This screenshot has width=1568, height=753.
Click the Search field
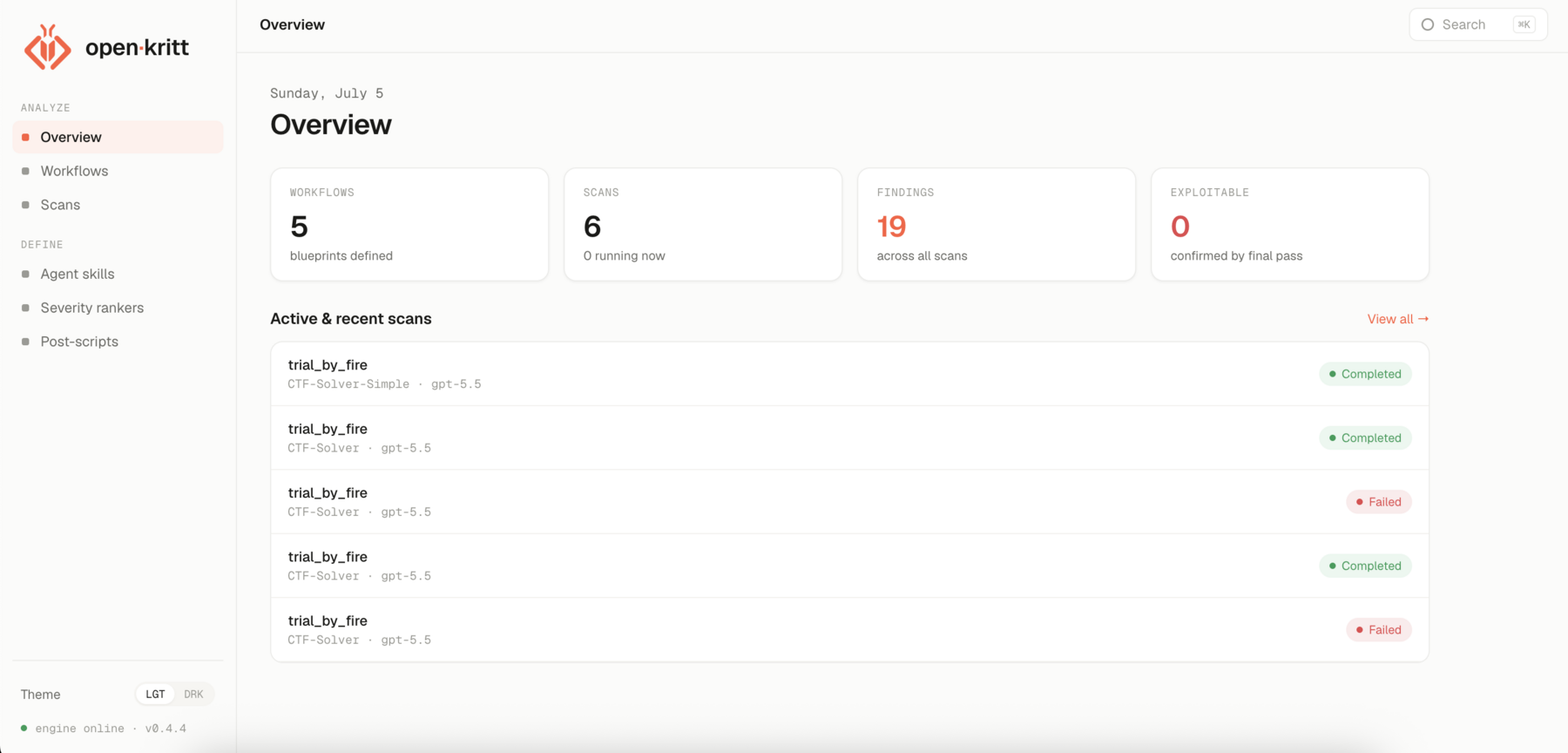[1477, 24]
